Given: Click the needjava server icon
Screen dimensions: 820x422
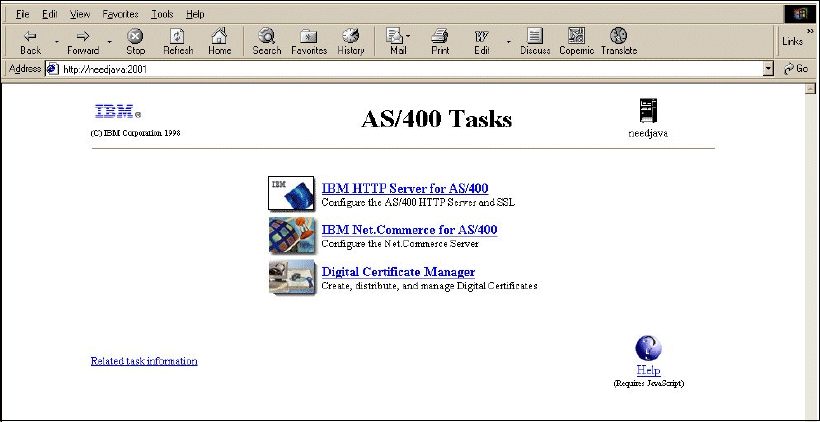Looking at the screenshot, I should coord(648,110).
